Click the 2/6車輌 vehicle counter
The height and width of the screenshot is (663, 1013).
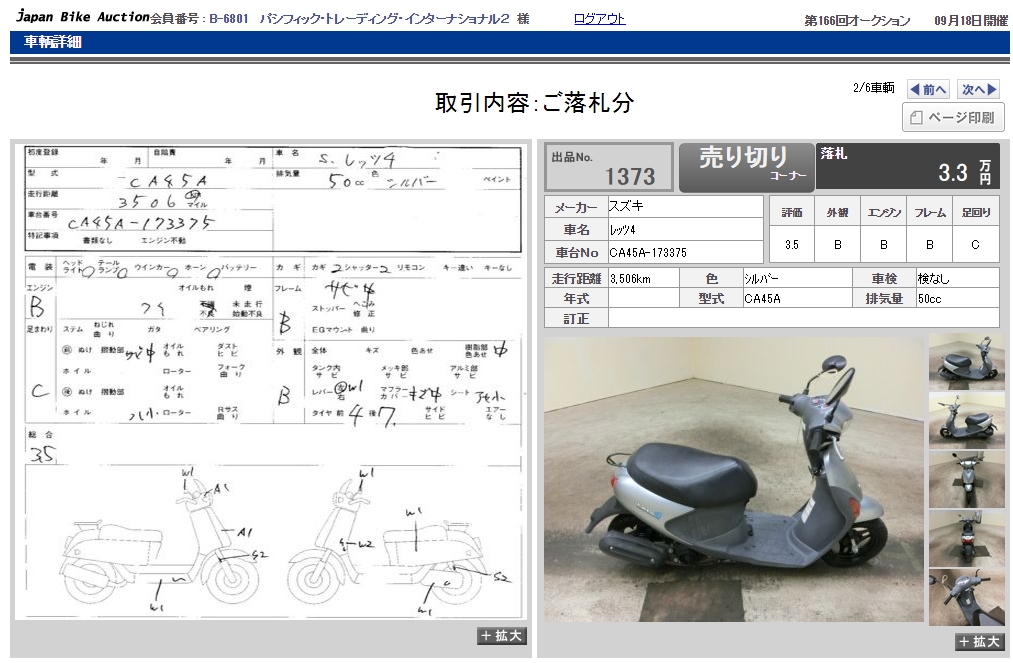(x=873, y=88)
